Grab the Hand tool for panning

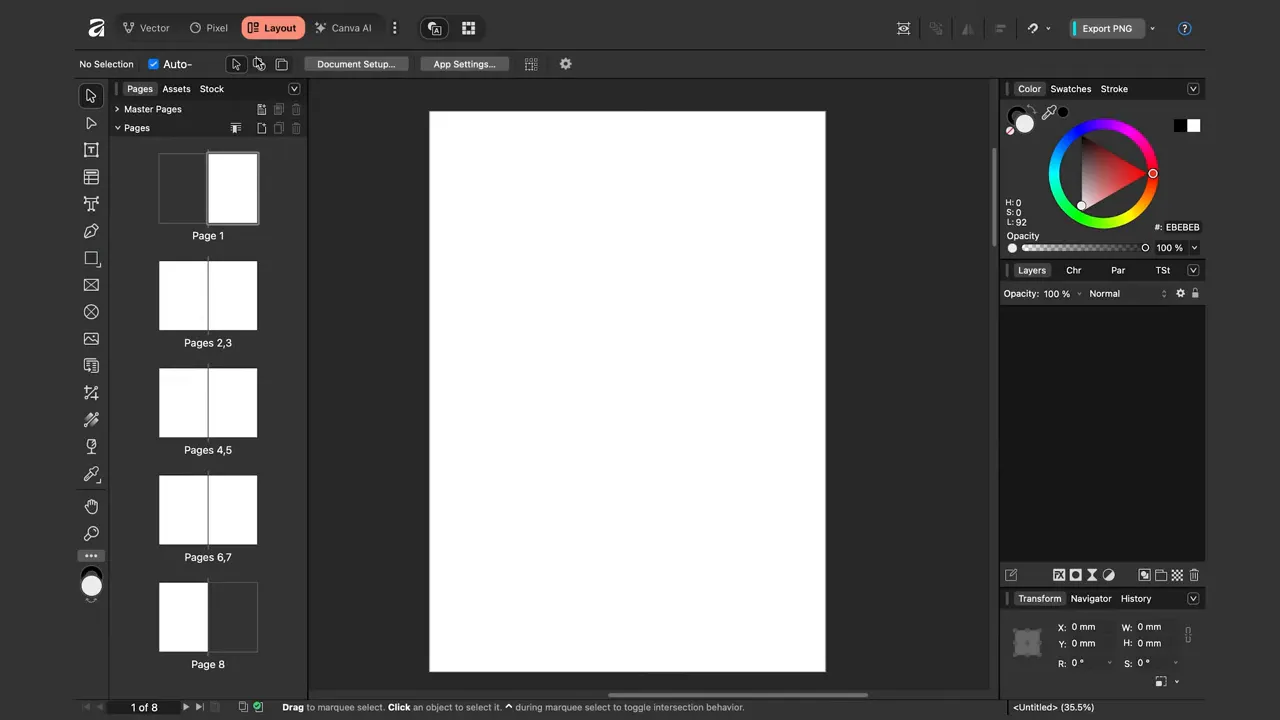[x=91, y=506]
